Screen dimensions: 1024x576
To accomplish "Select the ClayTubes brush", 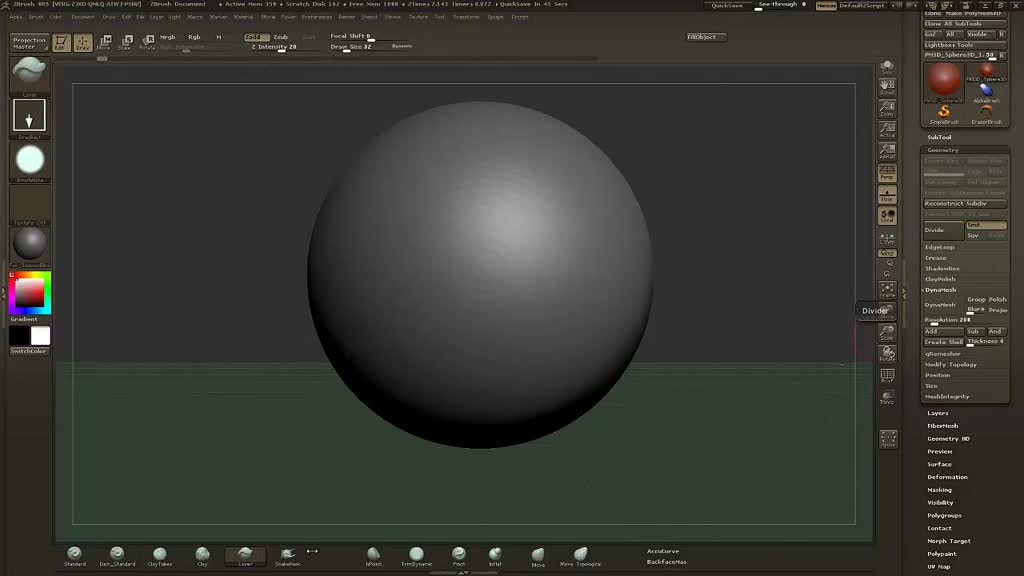I will coord(160,554).
